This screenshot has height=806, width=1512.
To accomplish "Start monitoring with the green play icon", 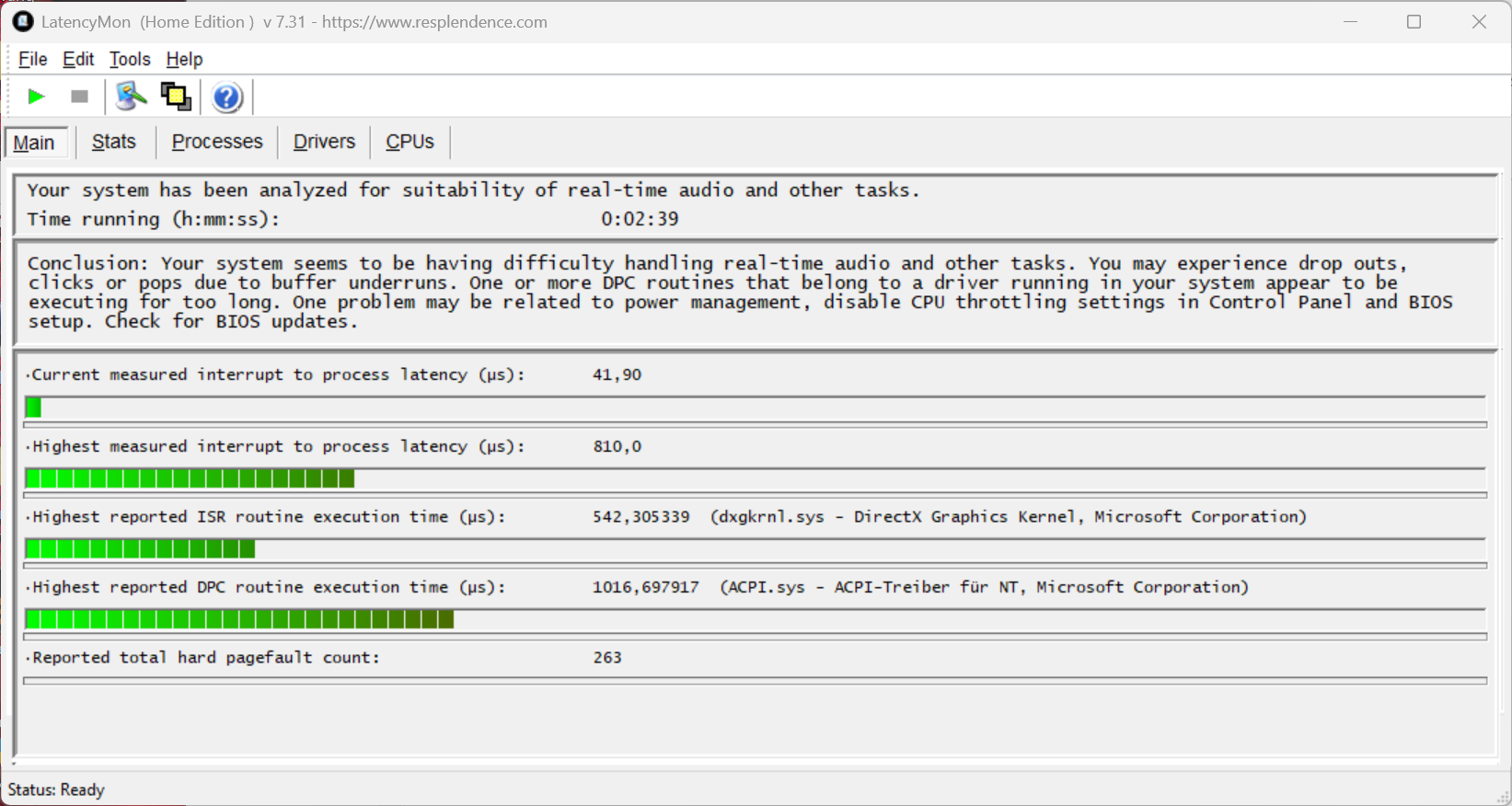I will point(37,97).
